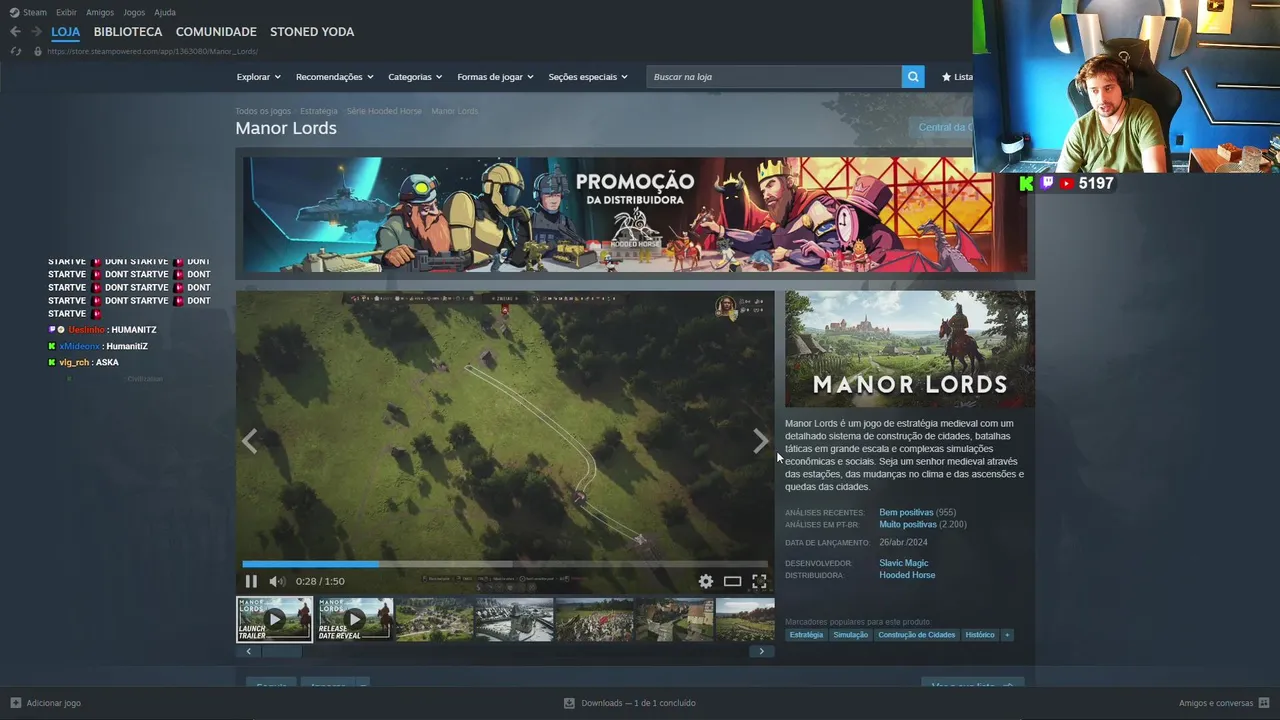Move thumbnail strip right arrow

(761, 651)
